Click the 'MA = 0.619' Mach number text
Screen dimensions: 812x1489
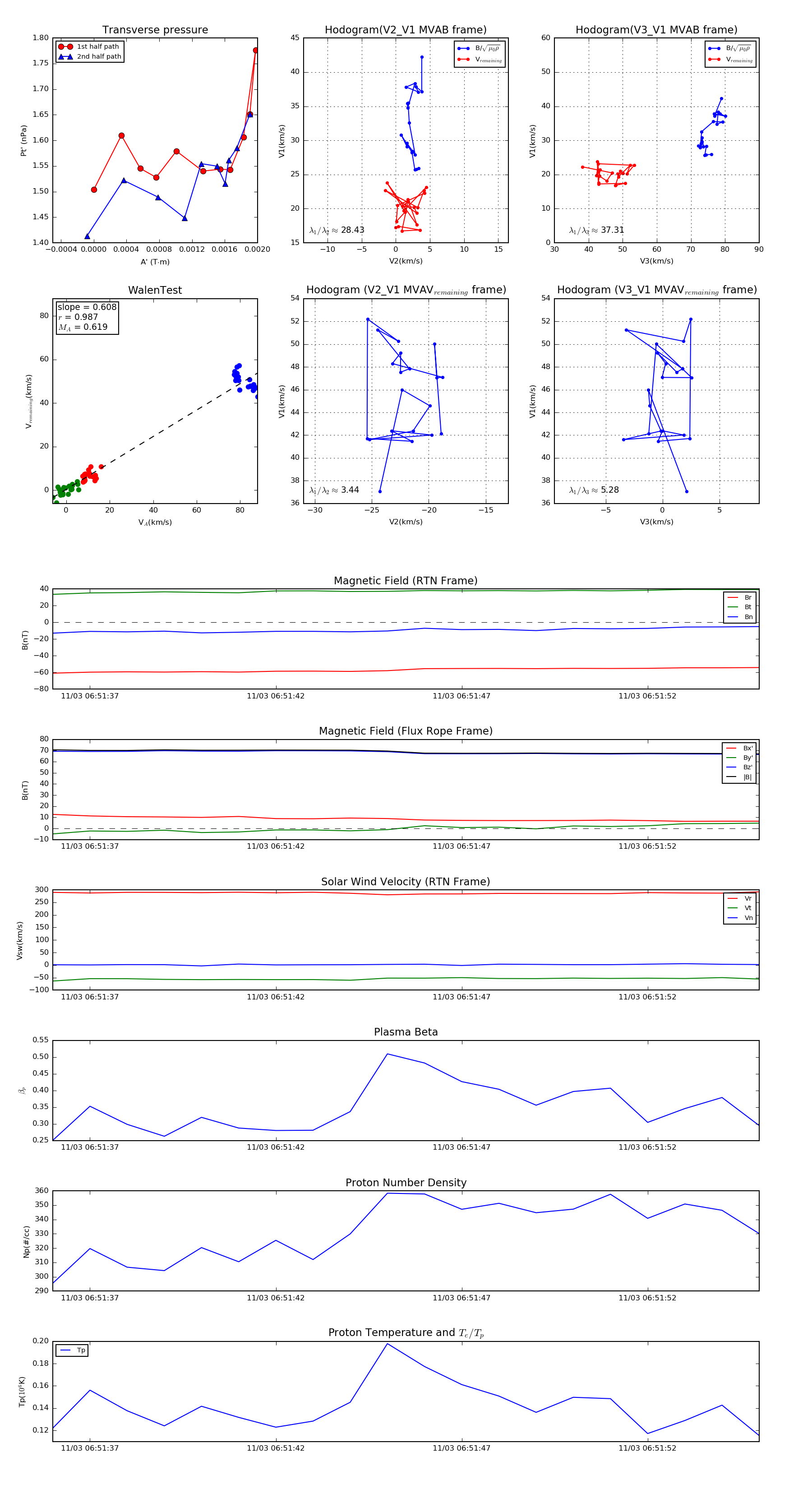(83, 327)
